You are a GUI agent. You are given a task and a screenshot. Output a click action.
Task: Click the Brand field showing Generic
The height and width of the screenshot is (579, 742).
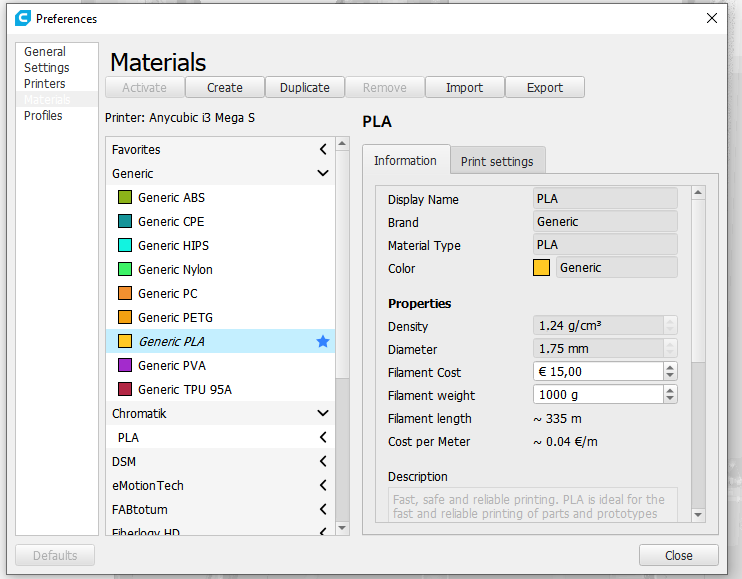[605, 221]
